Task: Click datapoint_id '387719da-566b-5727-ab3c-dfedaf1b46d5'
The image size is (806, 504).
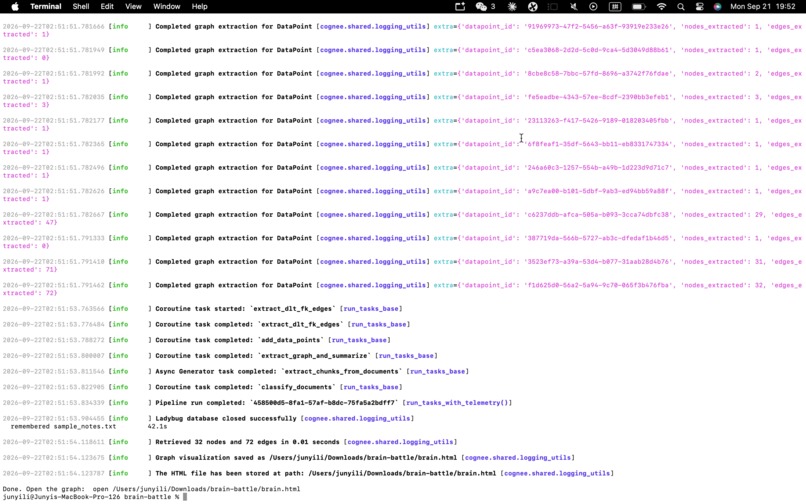Action: coord(597,238)
